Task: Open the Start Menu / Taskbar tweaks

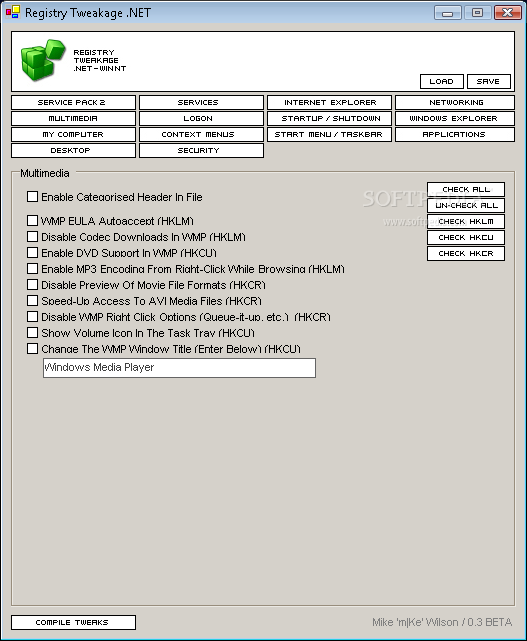Action: coord(329,134)
